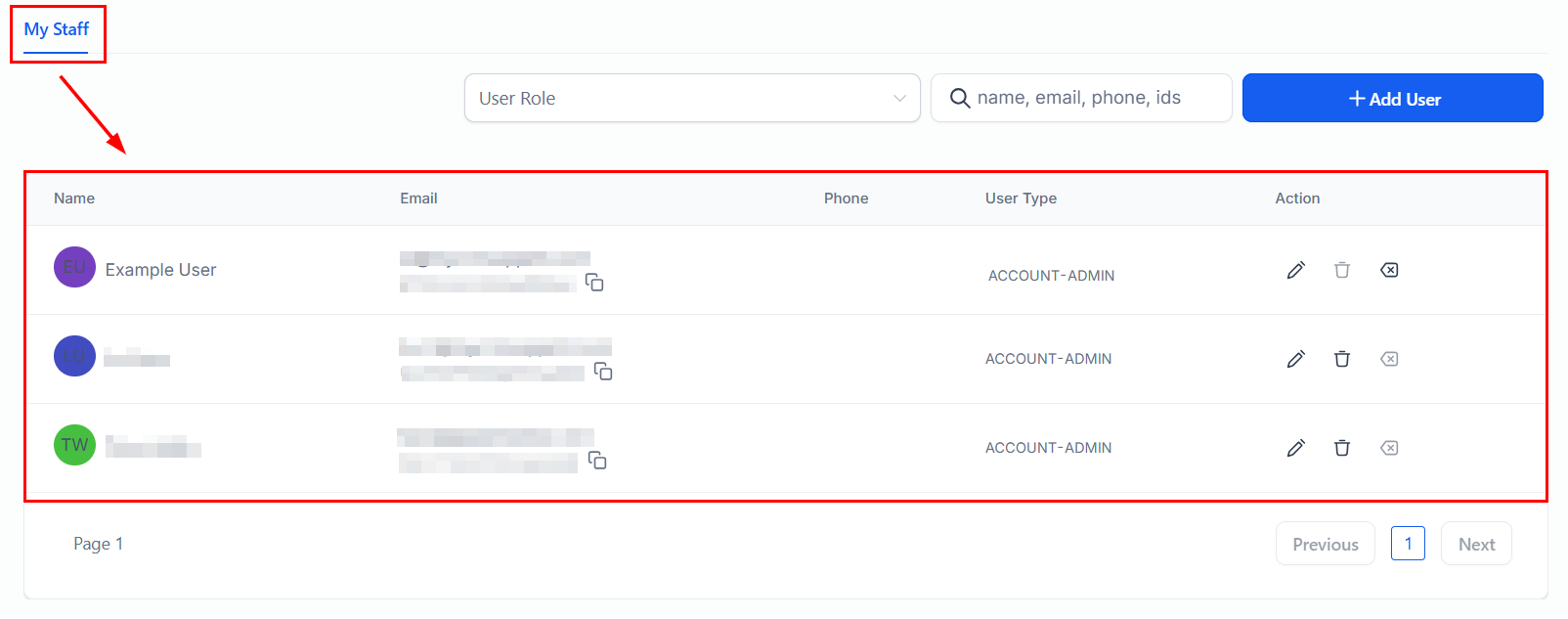Image resolution: width=1568 pixels, height=619 pixels.
Task: Click the Action column header
Action: click(1297, 199)
